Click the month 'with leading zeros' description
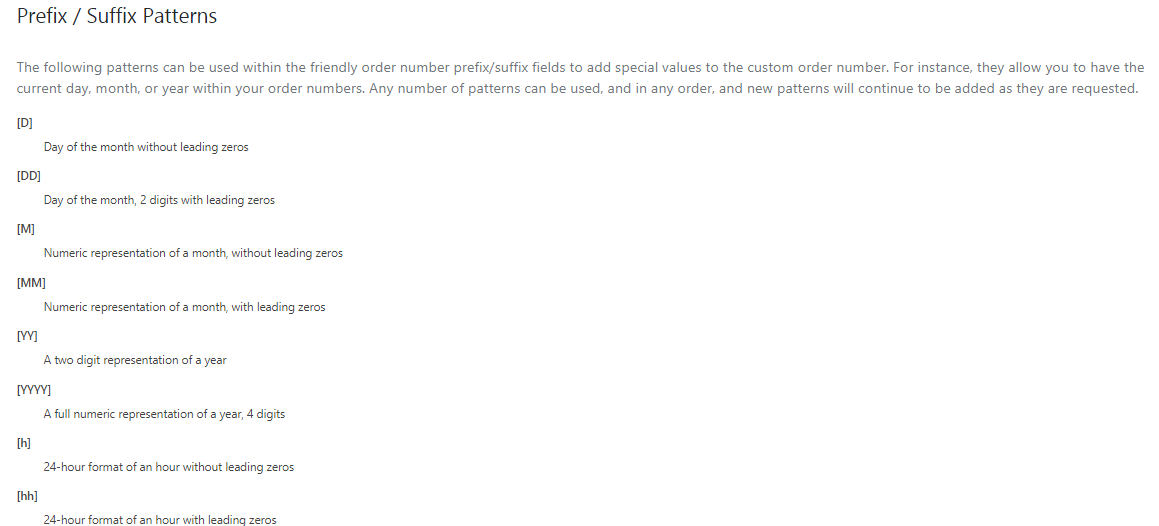Image resolution: width=1159 pixels, height=526 pixels. pos(184,307)
